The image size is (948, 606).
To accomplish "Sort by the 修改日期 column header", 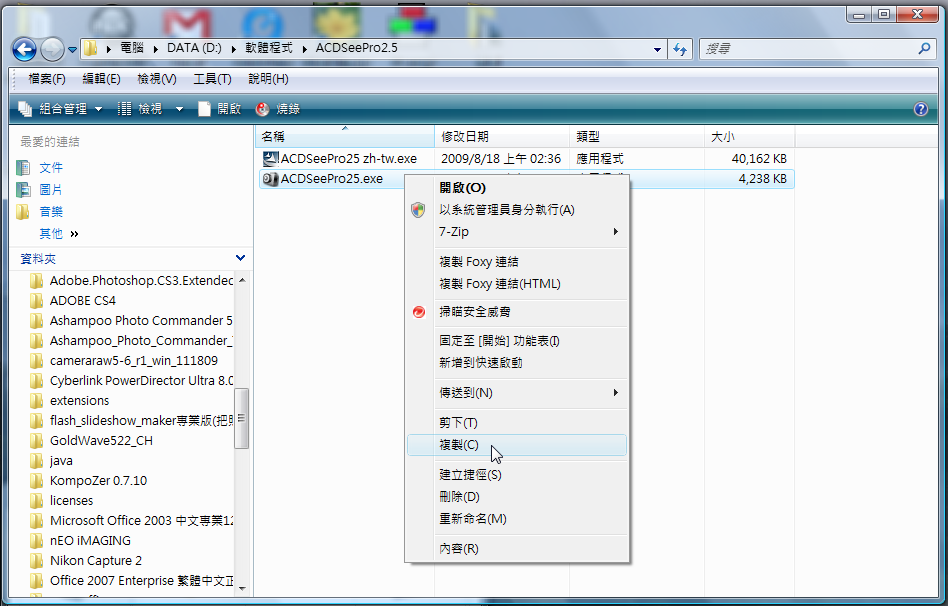I will 502,137.
